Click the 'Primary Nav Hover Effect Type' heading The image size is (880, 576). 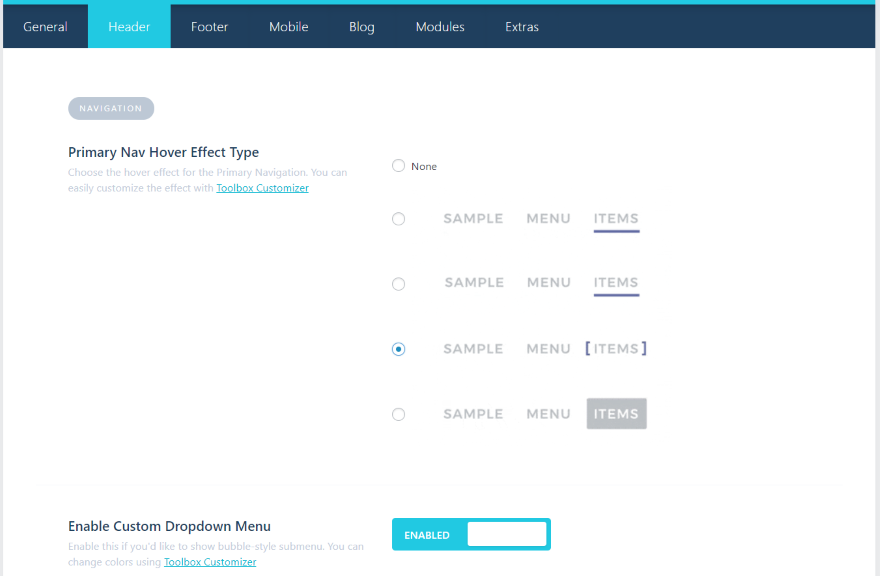pos(163,153)
